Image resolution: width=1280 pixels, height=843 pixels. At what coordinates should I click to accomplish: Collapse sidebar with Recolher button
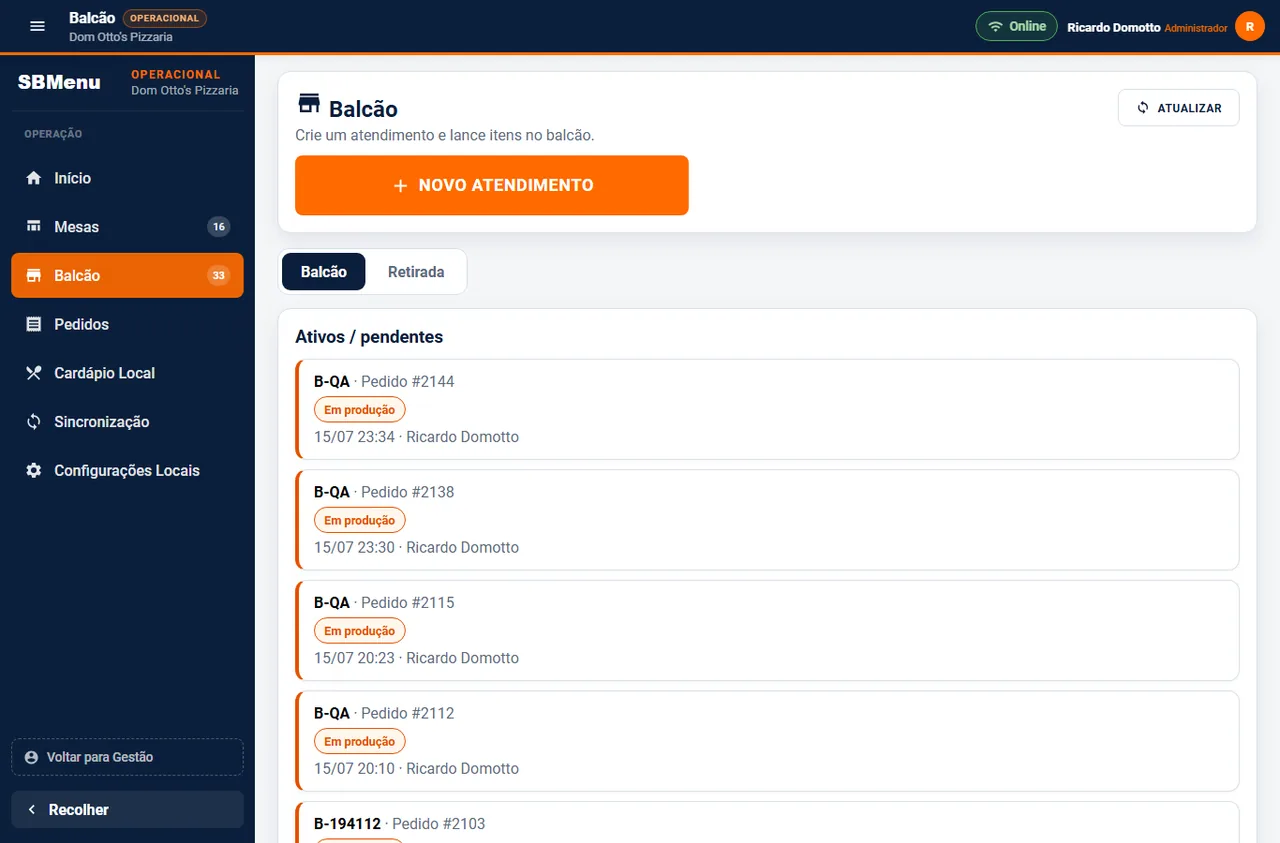point(127,810)
